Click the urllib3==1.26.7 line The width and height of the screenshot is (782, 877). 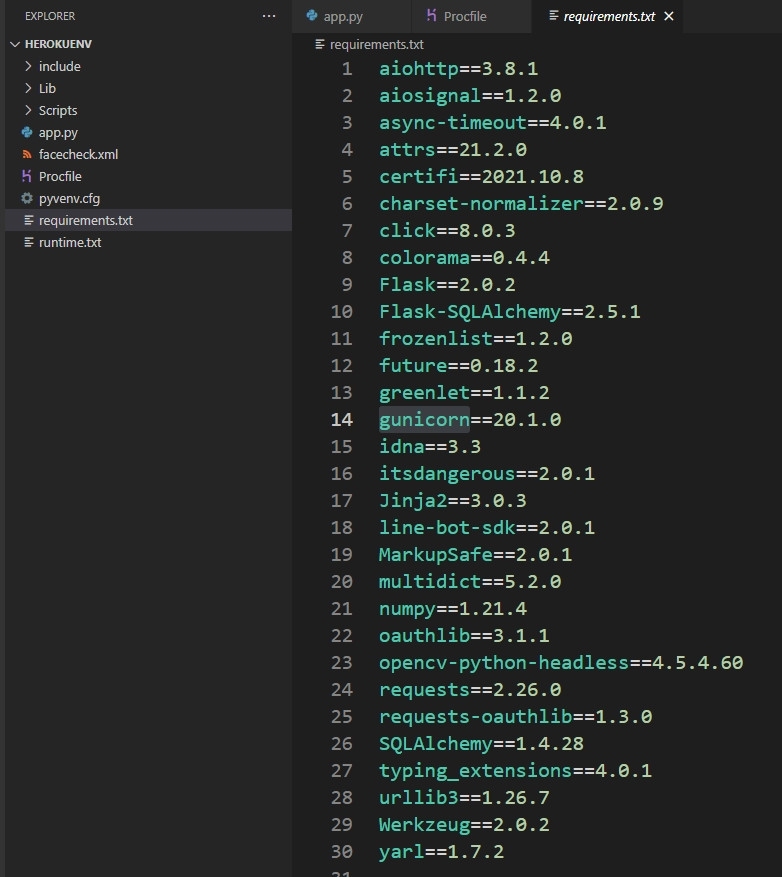tap(464, 798)
